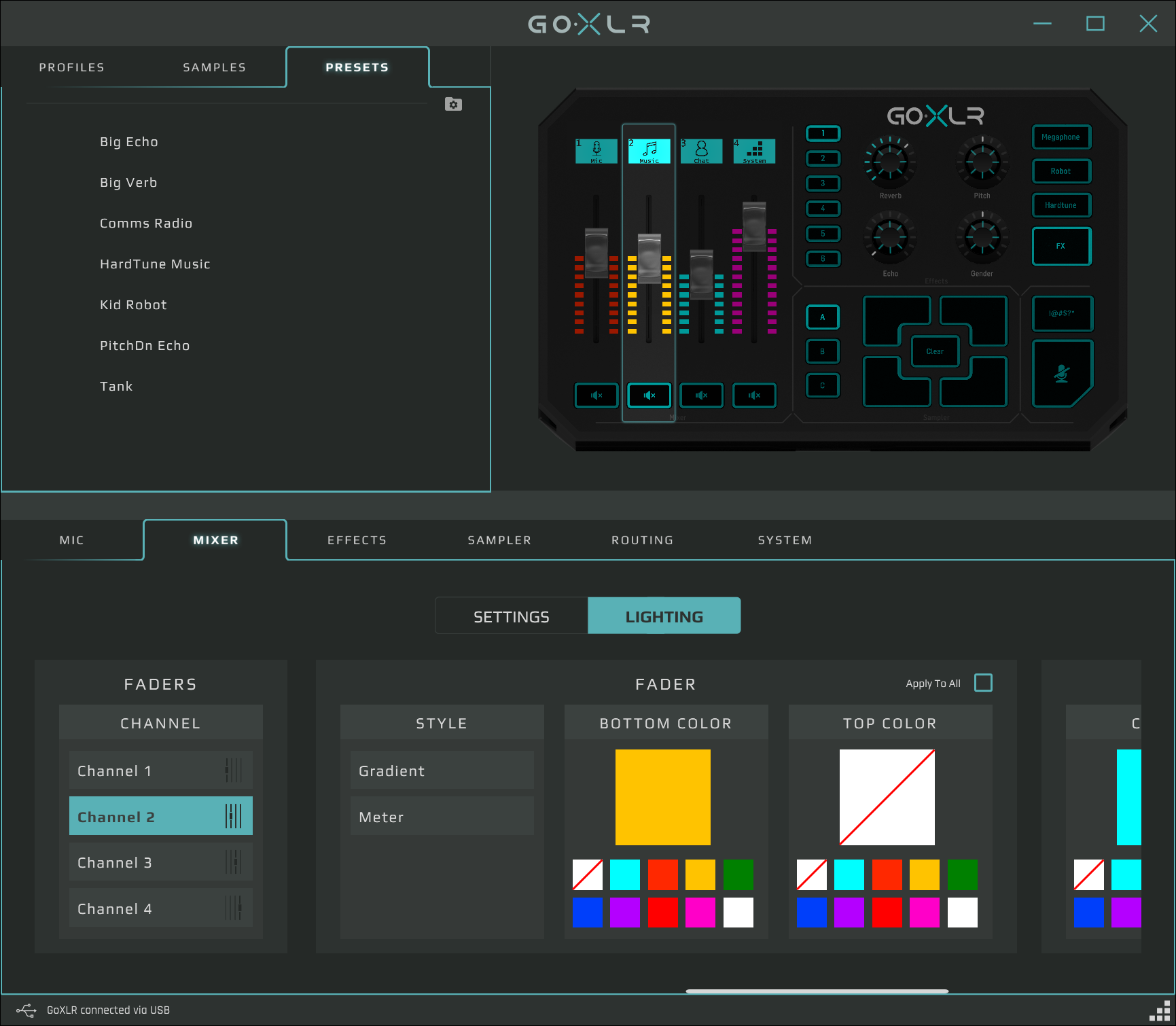1176x1026 pixels.
Task: Select effects preset button 6
Action: point(823,259)
